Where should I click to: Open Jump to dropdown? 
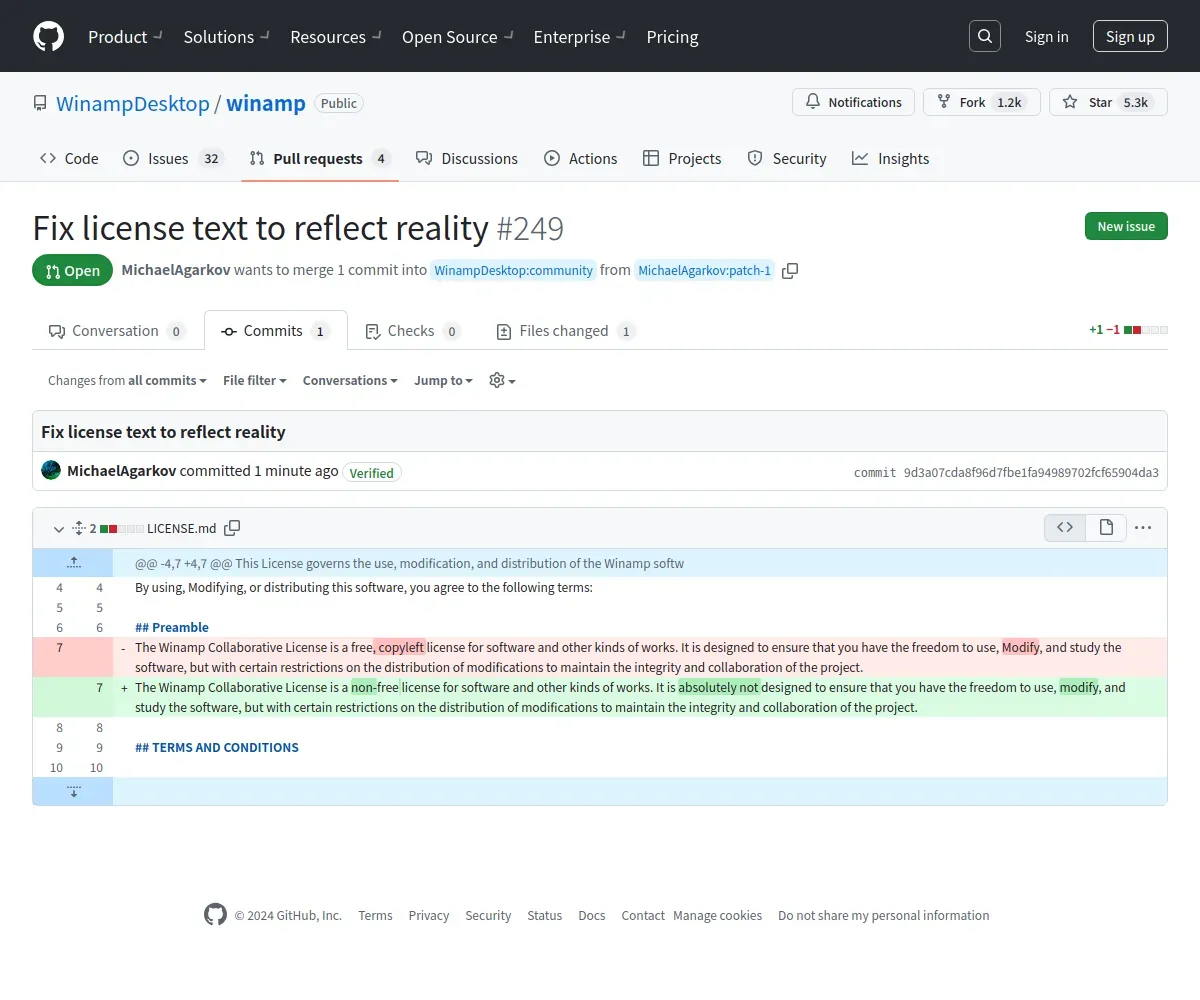pyautogui.click(x=443, y=380)
